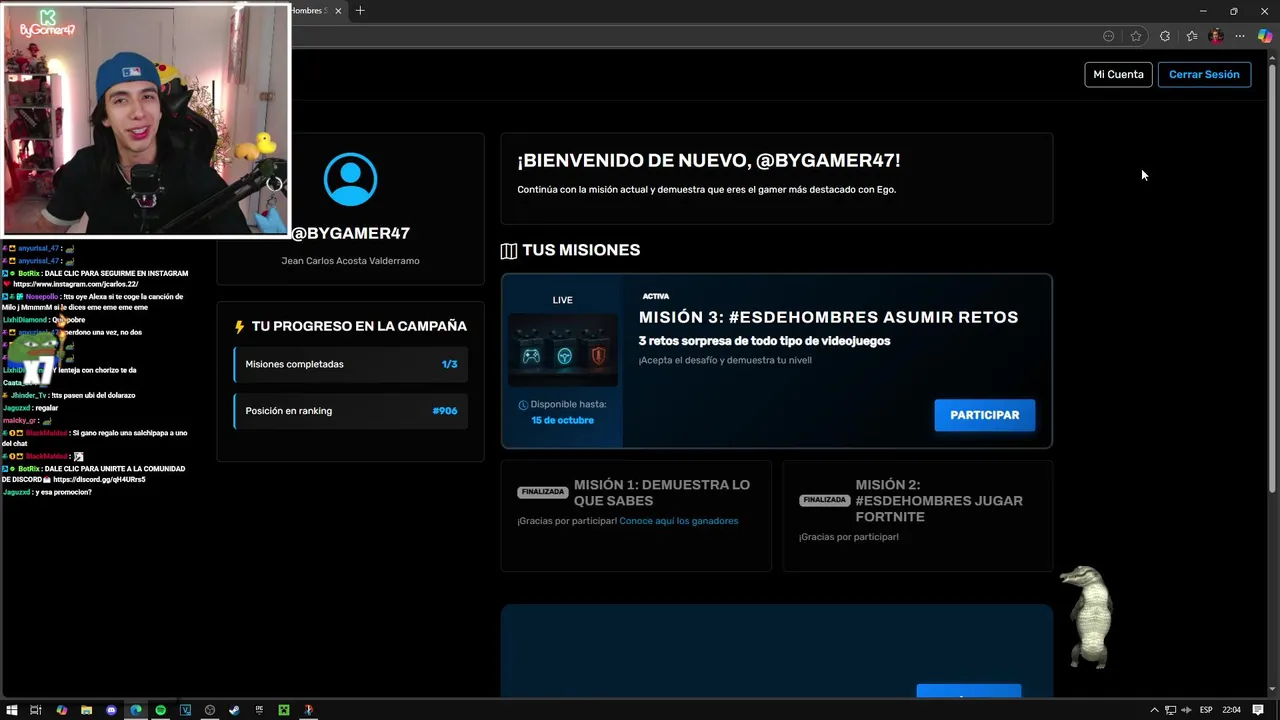
Task: Click the Instagram link in chat overlay
Action: click(76, 284)
